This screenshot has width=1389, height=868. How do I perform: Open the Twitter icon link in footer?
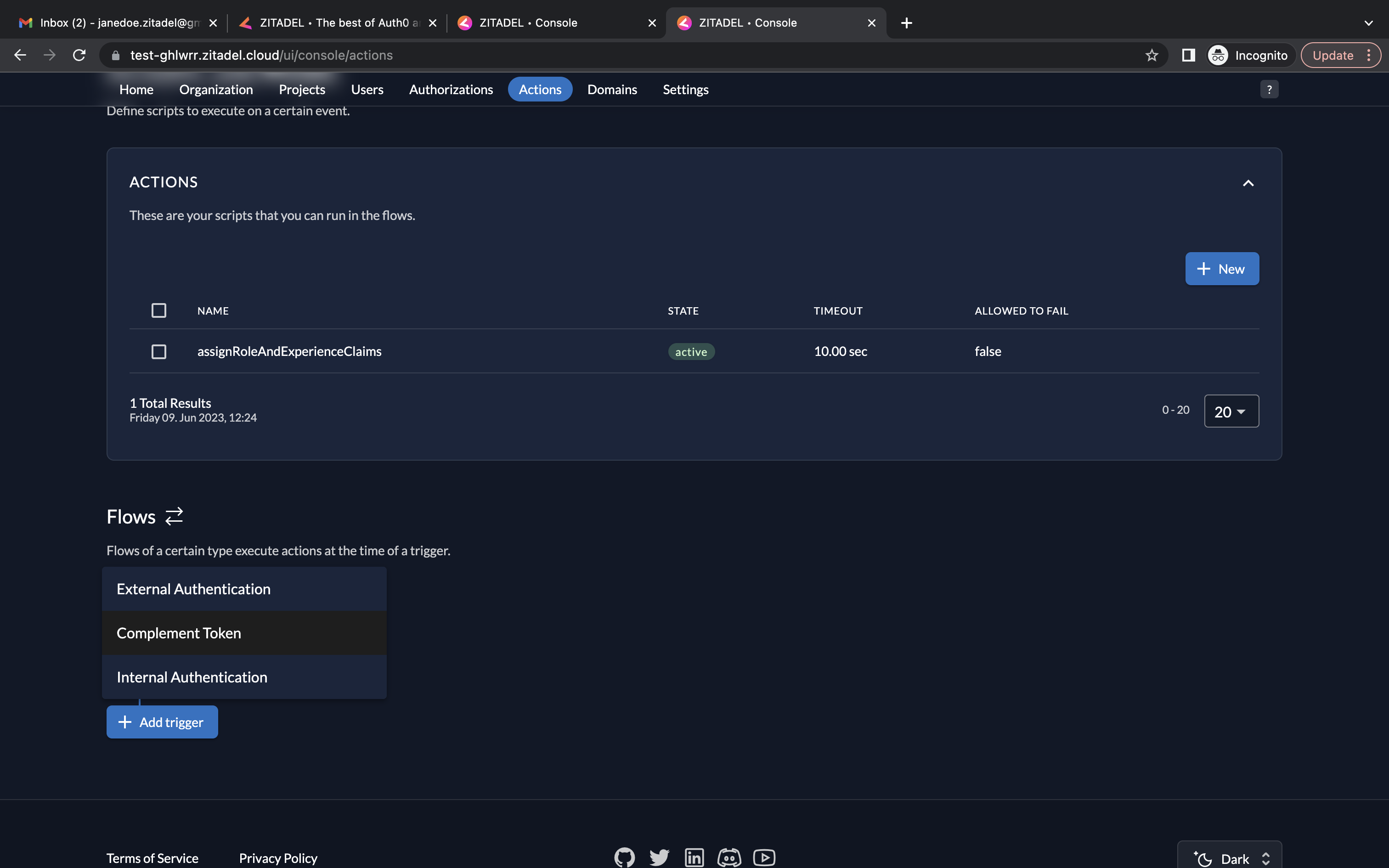[659, 857]
